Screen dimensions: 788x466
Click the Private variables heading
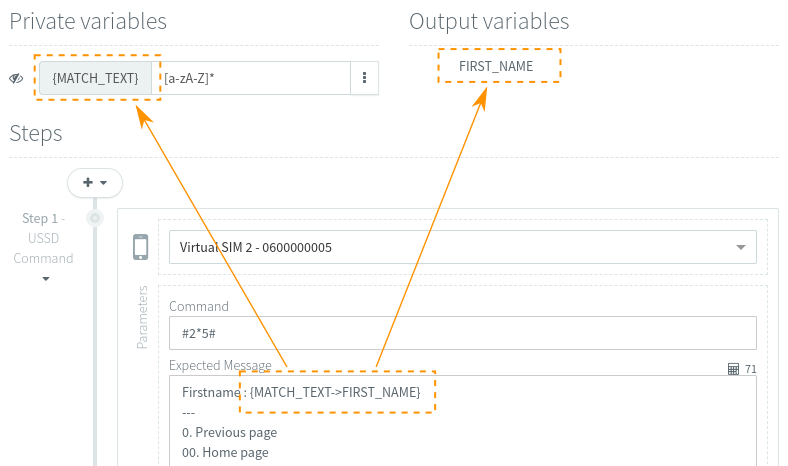(x=88, y=22)
